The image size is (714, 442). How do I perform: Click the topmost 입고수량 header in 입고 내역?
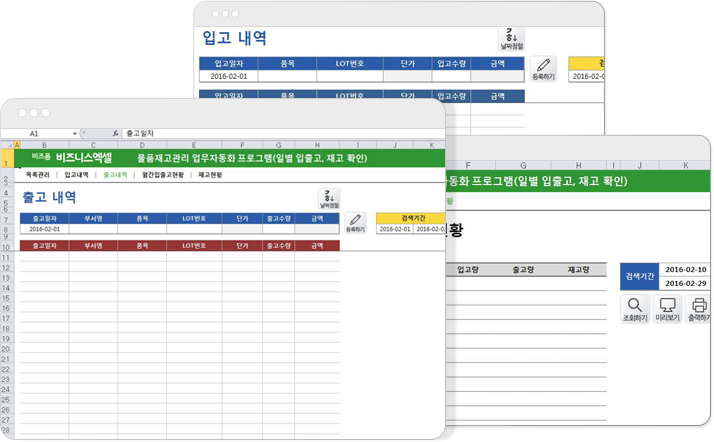[x=451, y=64]
